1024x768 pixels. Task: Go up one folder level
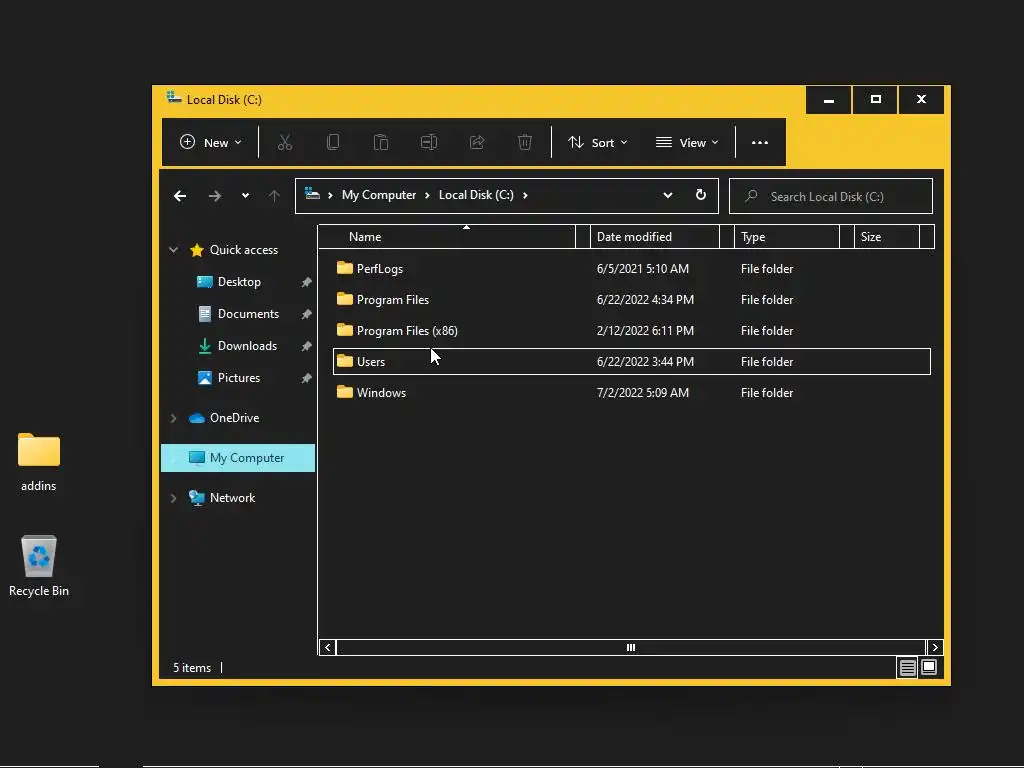pyautogui.click(x=274, y=196)
